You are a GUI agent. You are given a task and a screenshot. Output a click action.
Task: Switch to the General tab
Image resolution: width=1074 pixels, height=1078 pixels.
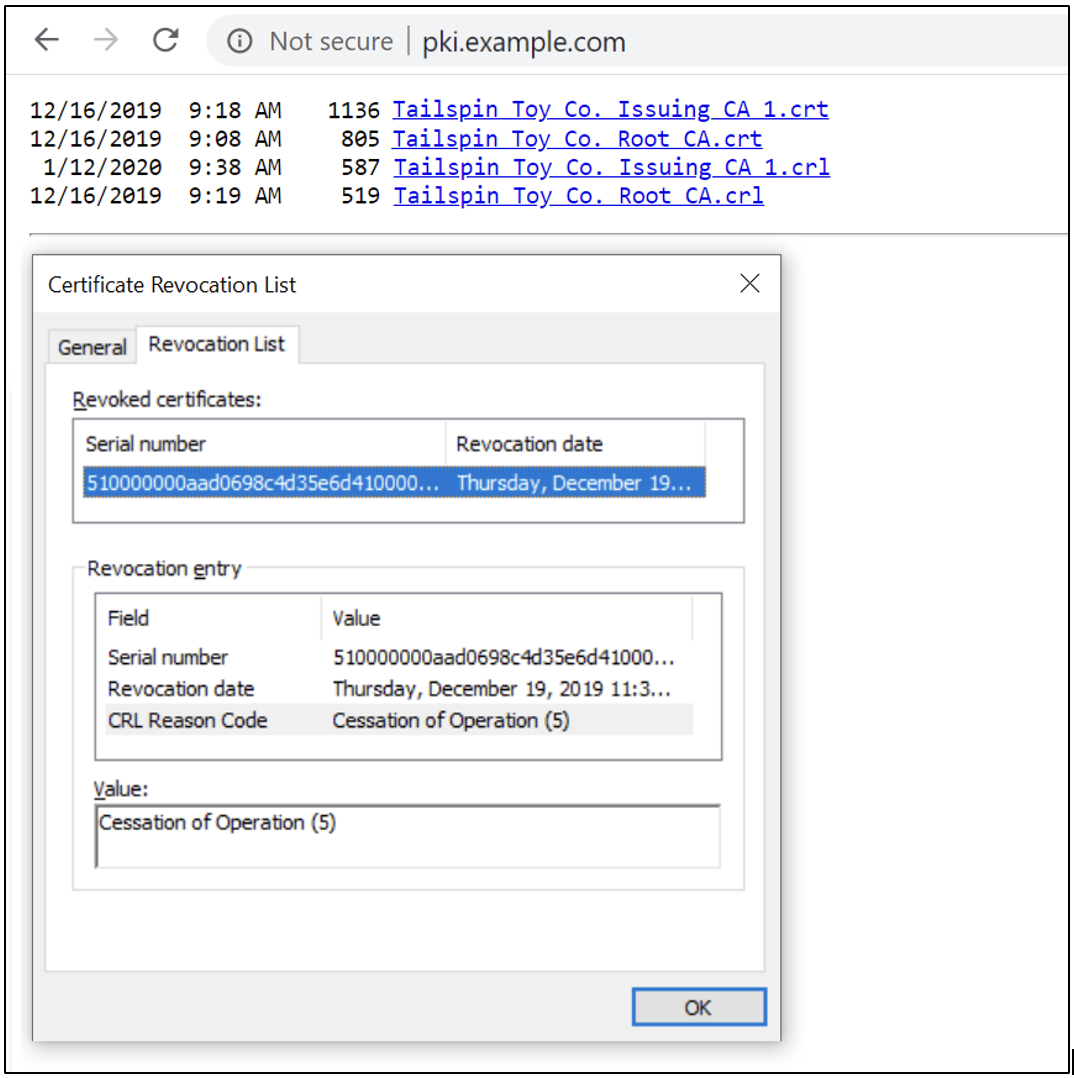coord(92,346)
